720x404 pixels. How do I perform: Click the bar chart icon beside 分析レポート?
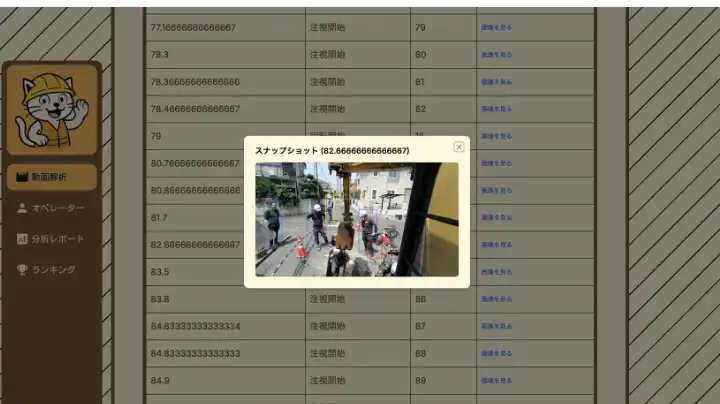[x=22, y=239]
